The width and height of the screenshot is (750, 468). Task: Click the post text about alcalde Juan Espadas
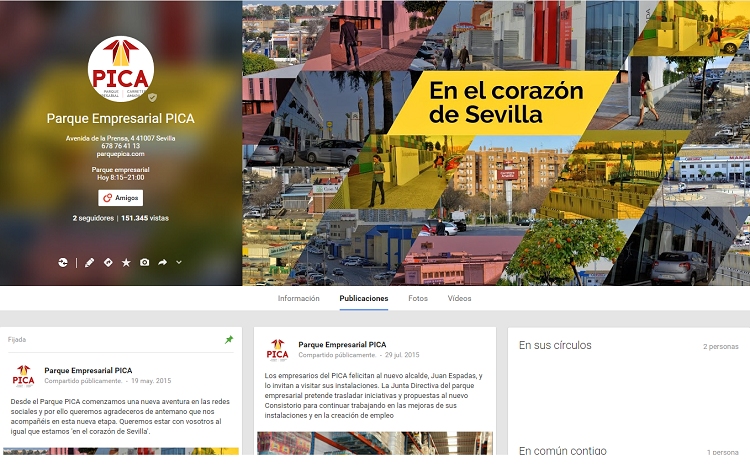click(x=374, y=395)
